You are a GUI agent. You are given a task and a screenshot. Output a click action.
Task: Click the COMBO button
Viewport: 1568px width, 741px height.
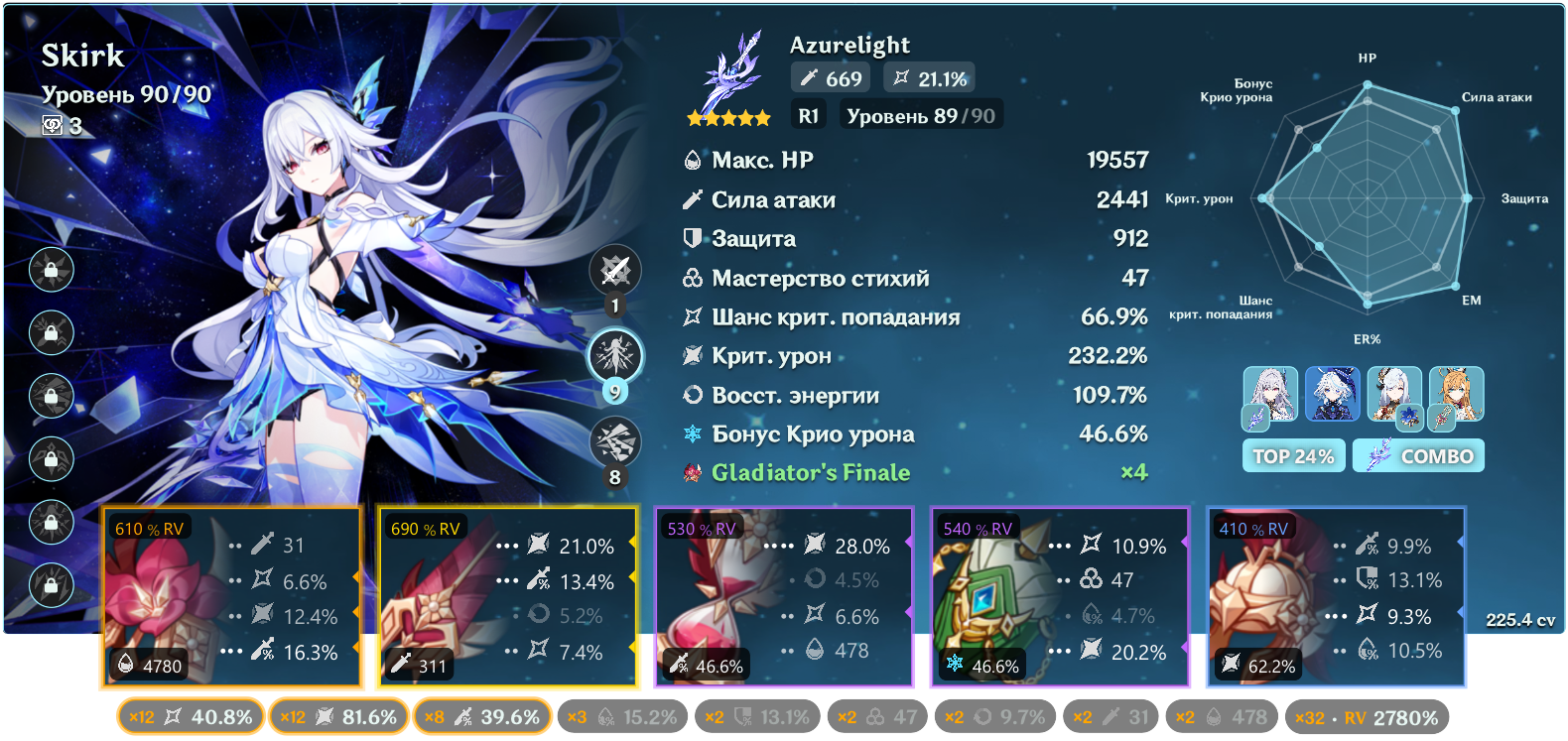coord(1418,455)
